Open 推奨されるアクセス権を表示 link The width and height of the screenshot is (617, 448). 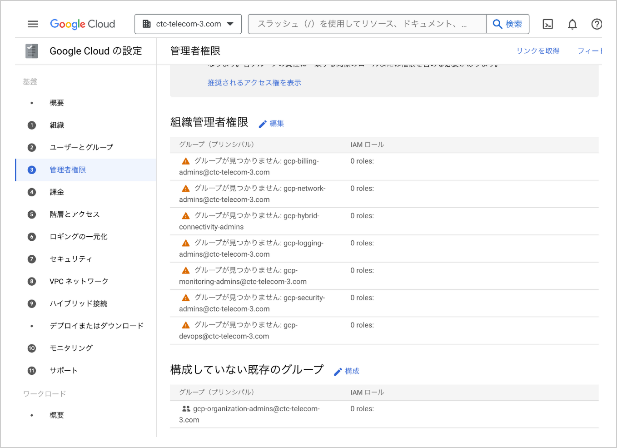click(254, 83)
